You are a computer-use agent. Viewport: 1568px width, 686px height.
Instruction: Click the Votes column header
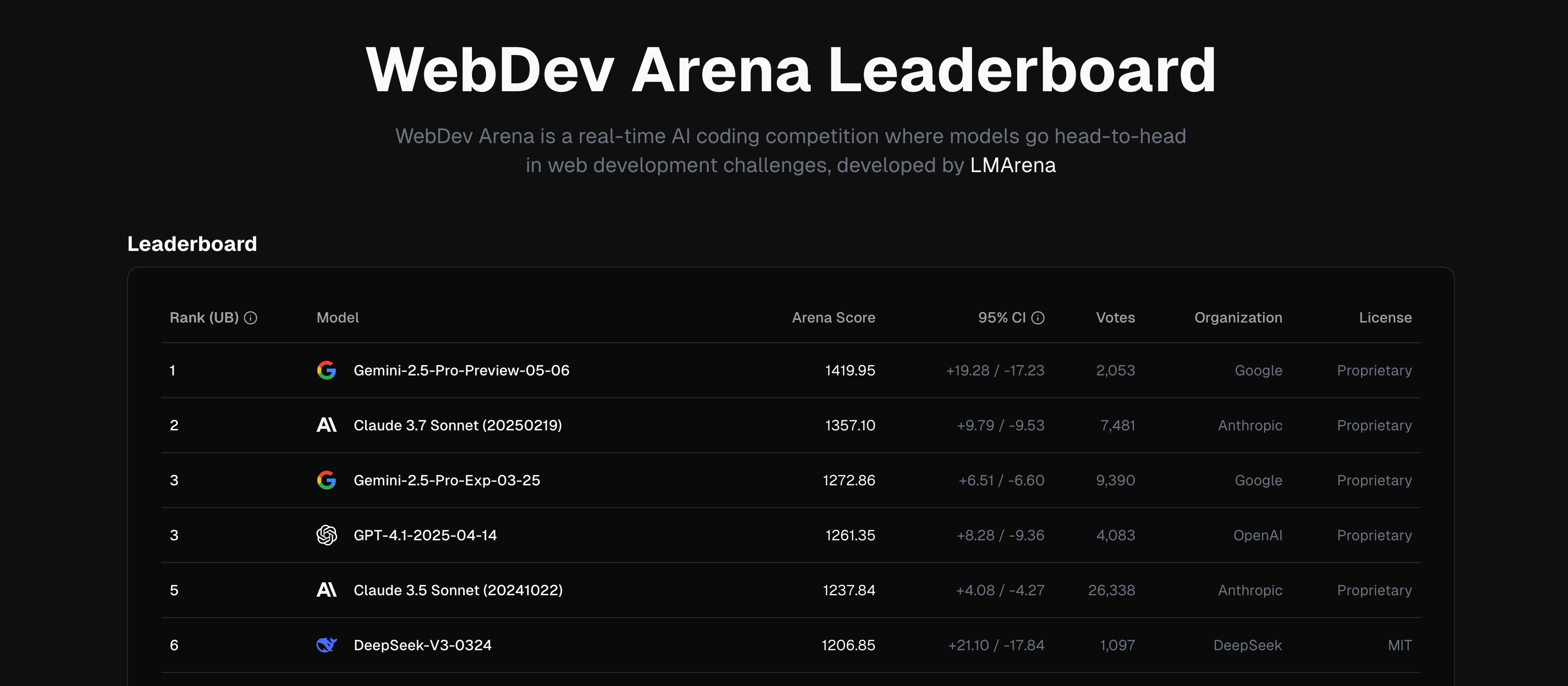click(x=1115, y=318)
